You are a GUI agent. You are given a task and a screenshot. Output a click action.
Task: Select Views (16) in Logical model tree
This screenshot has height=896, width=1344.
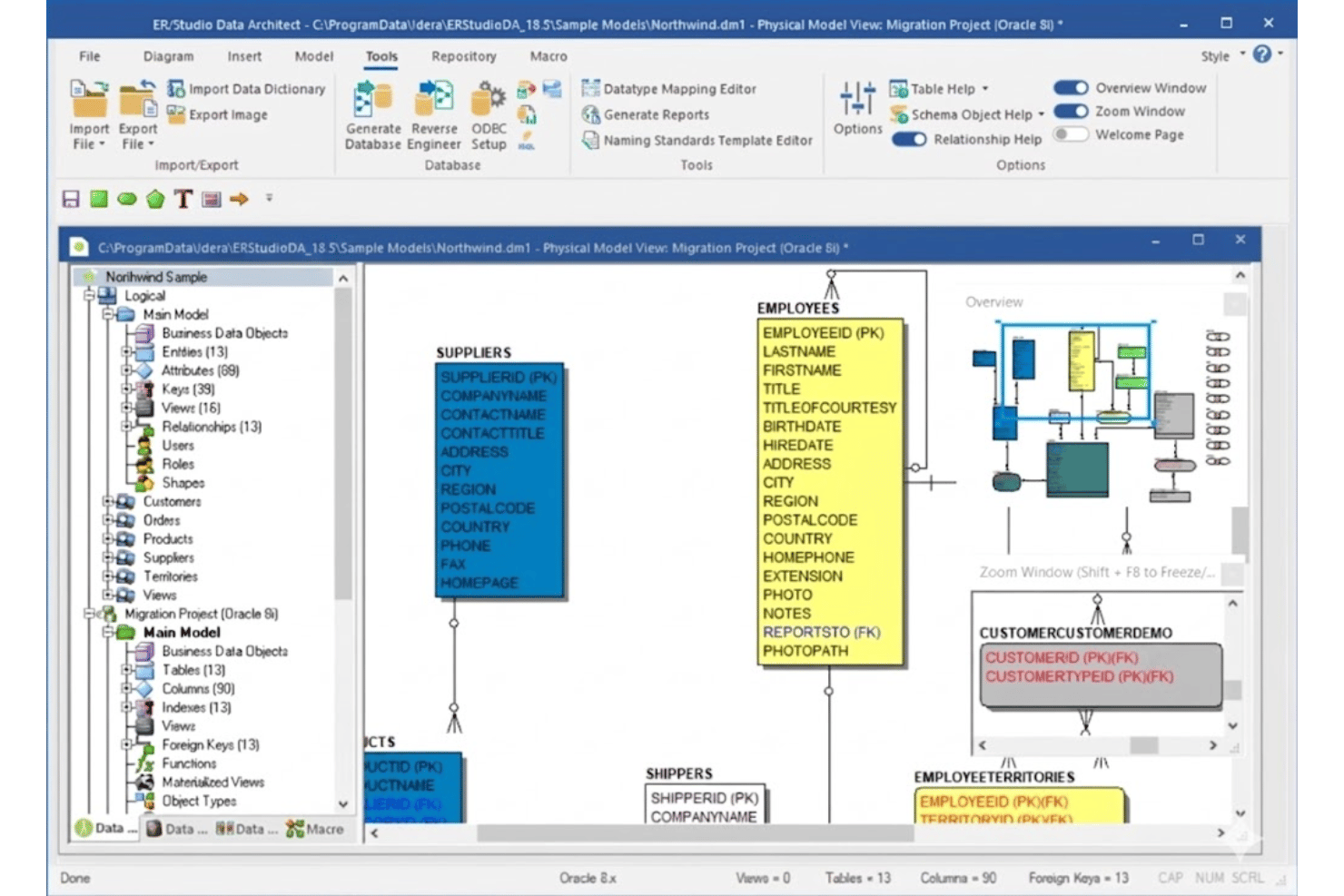click(191, 409)
